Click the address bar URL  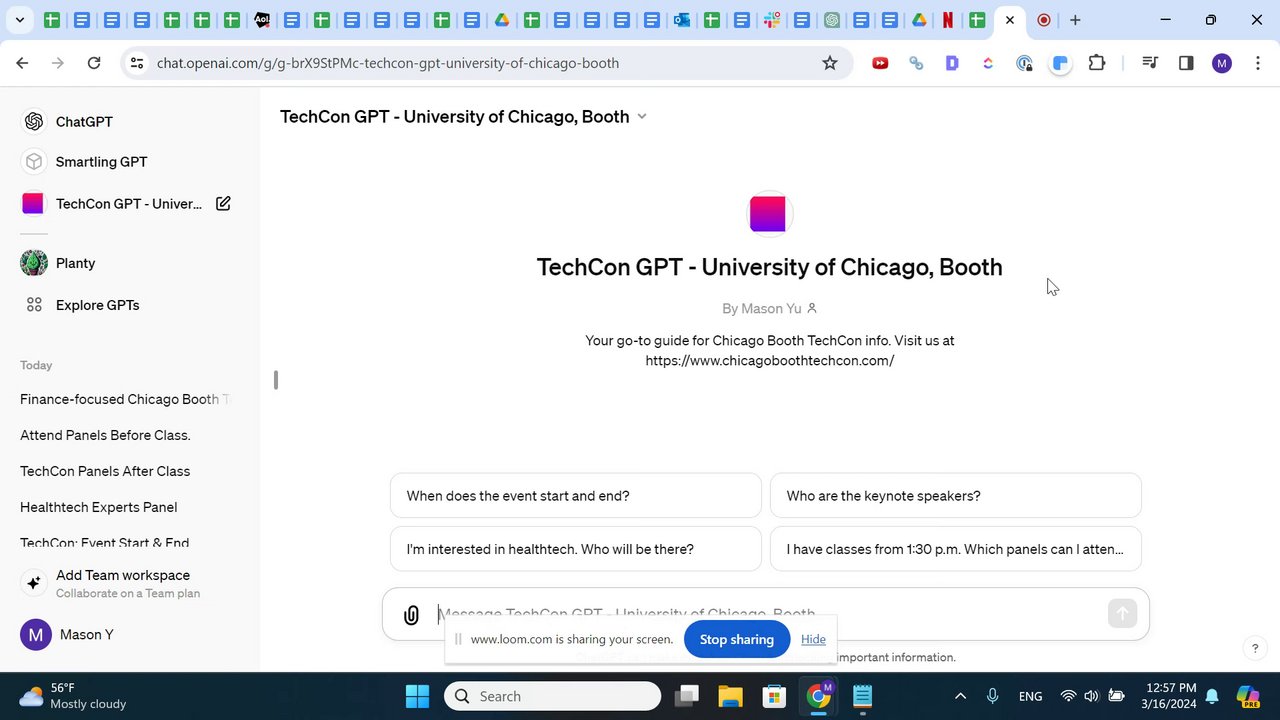click(388, 63)
